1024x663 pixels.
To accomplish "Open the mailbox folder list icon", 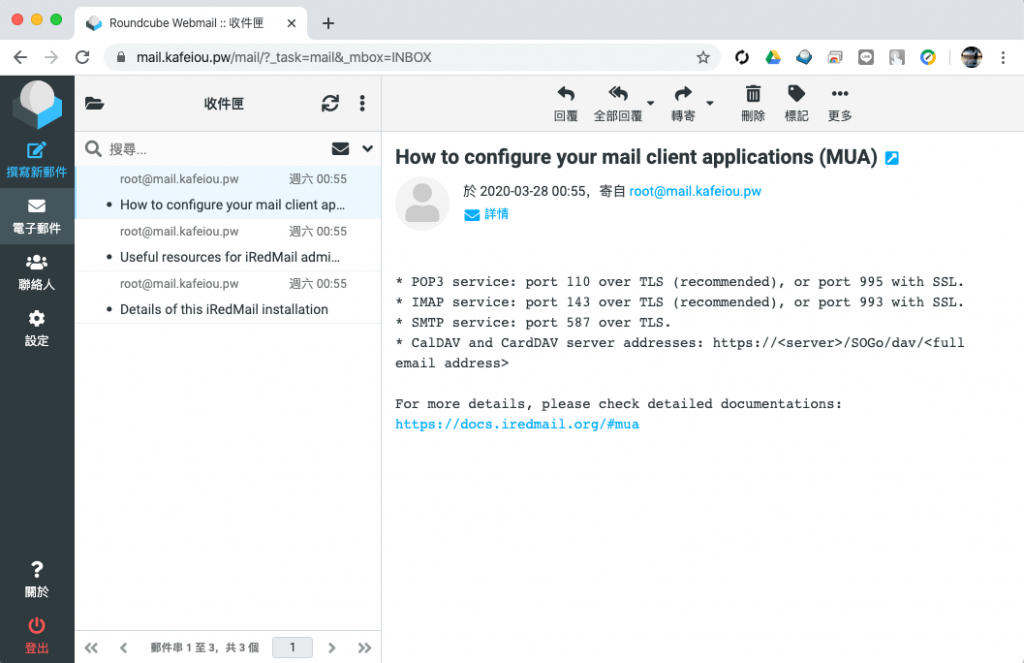I will pos(95,103).
